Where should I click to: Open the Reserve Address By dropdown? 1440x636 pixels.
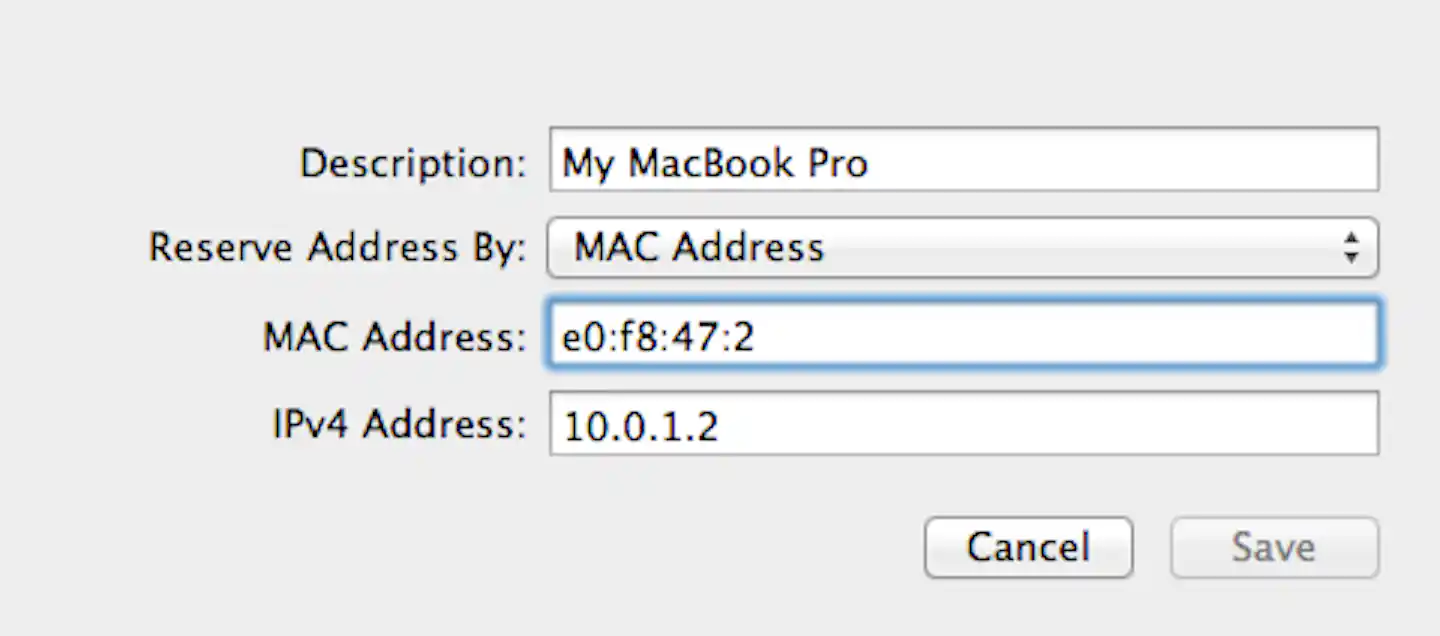963,247
